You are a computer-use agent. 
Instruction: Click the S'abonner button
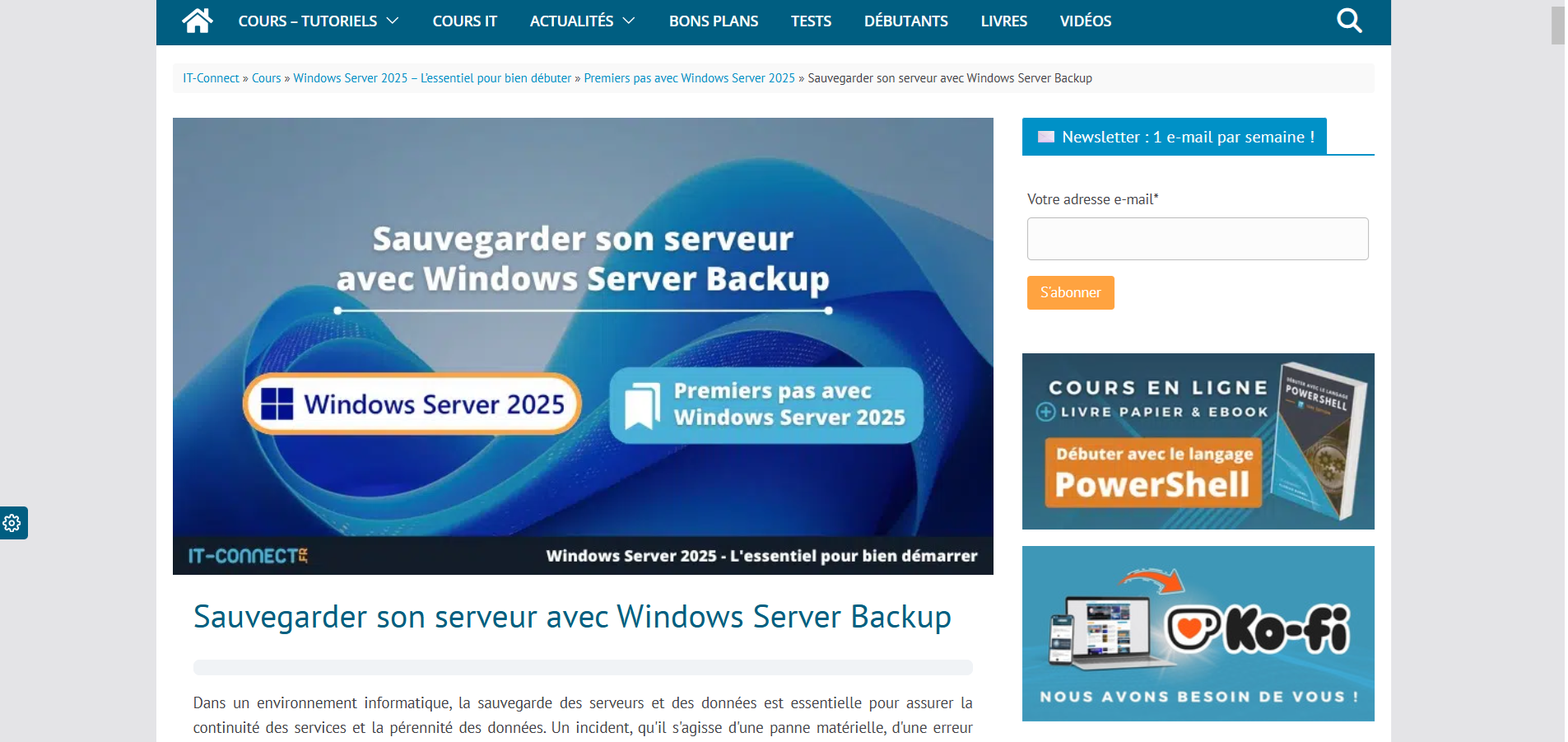tap(1071, 292)
